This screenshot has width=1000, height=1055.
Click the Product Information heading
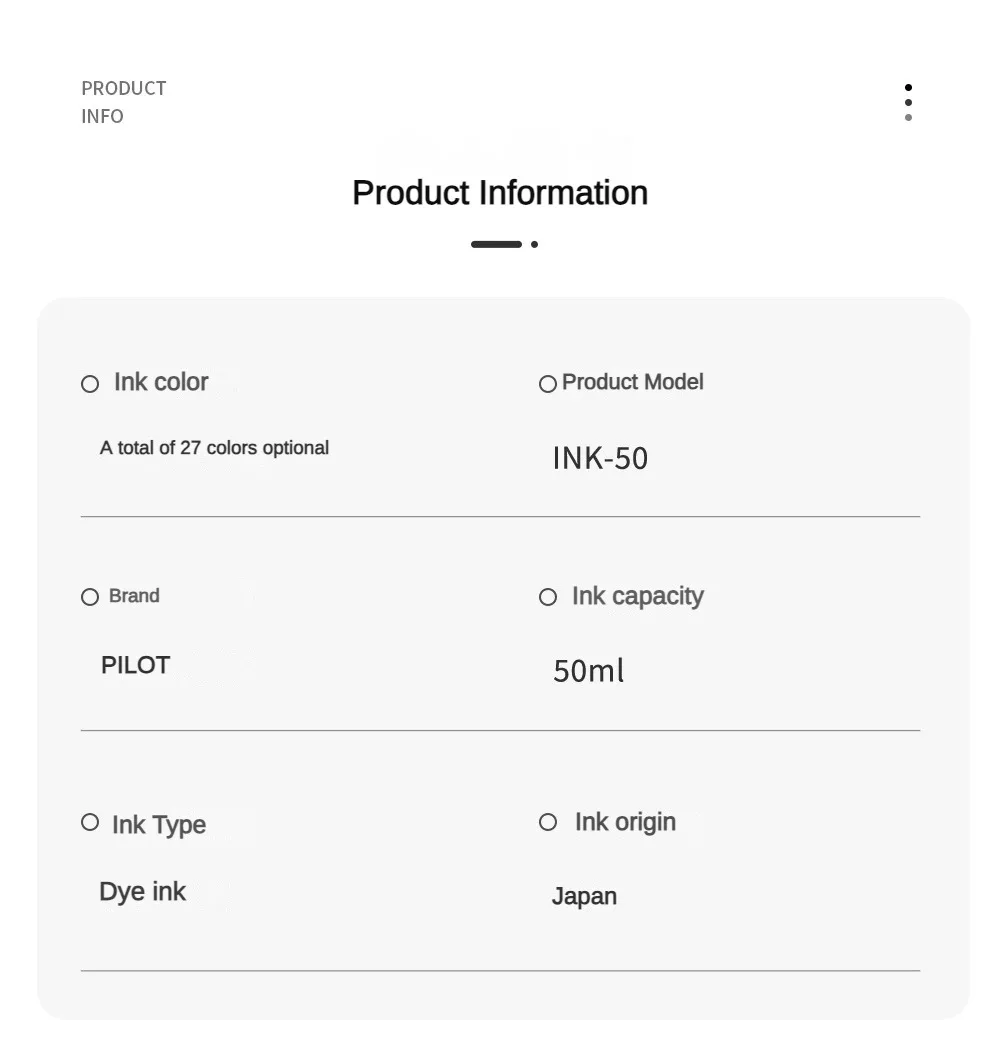coord(500,192)
